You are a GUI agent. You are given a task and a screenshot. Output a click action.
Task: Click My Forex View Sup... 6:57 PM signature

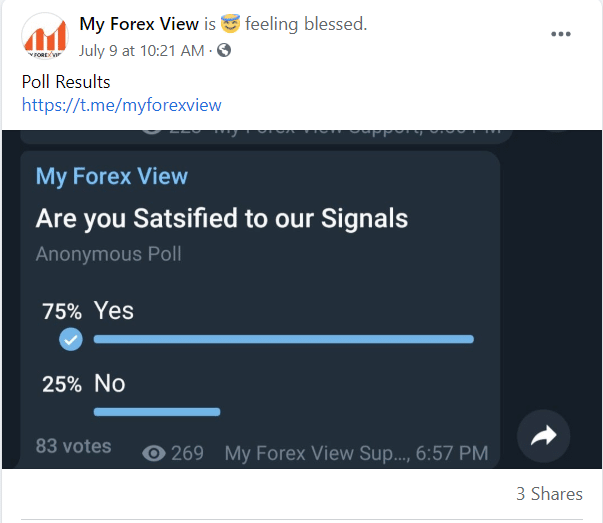[356, 453]
